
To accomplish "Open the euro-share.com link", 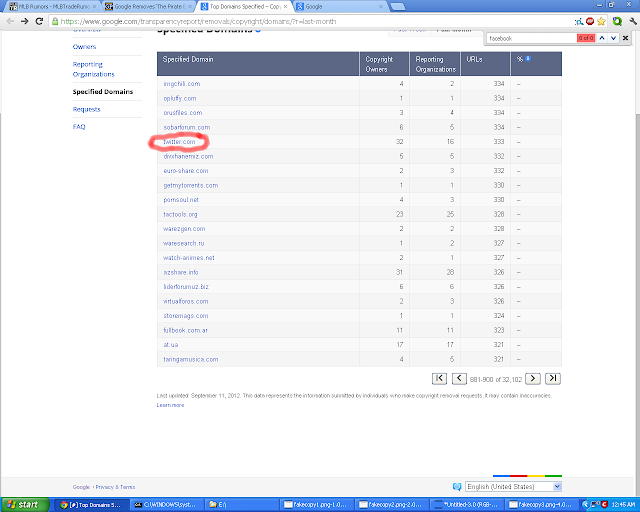I will pyautogui.click(x=186, y=171).
